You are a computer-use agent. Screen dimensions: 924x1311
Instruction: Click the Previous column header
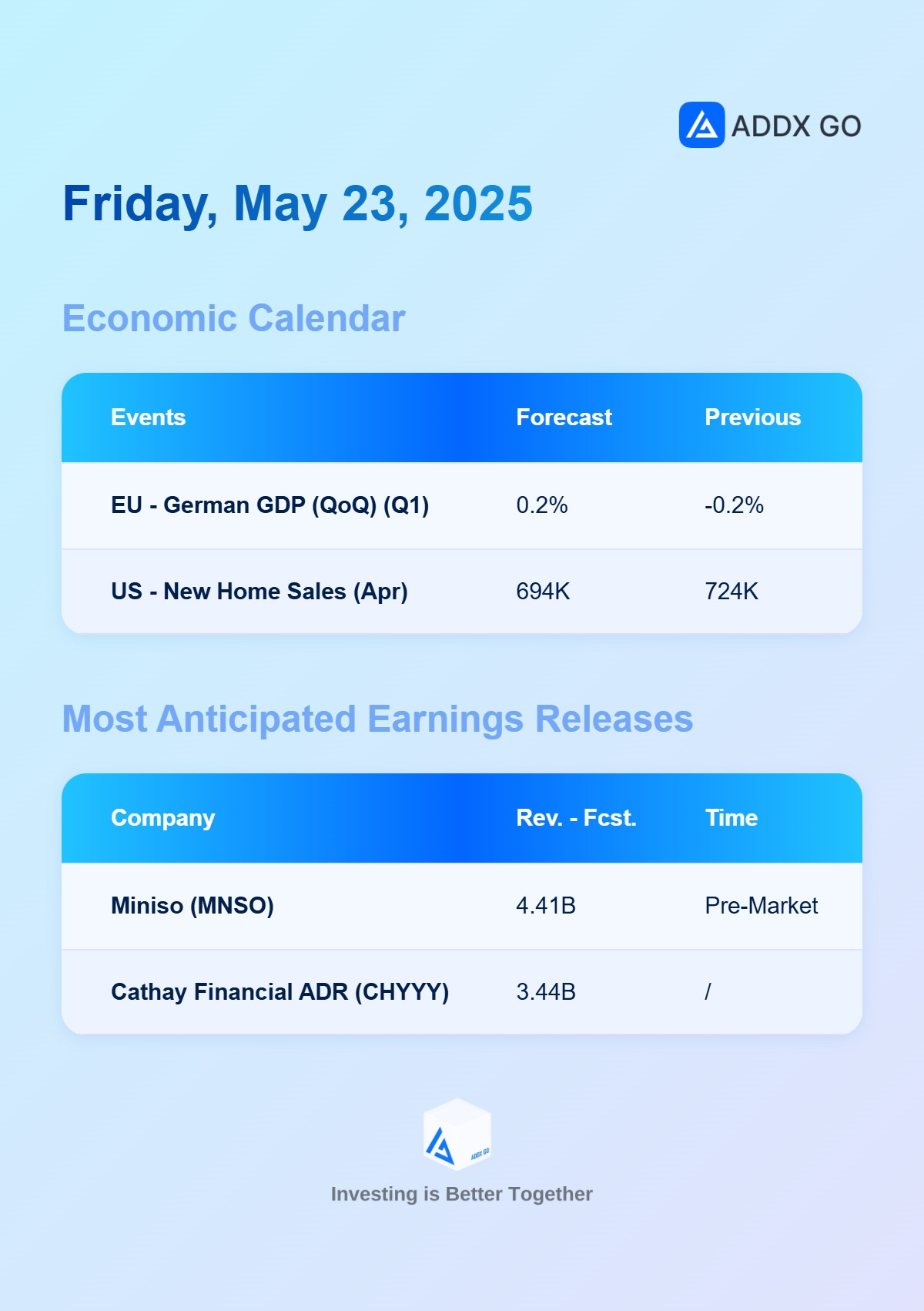752,417
